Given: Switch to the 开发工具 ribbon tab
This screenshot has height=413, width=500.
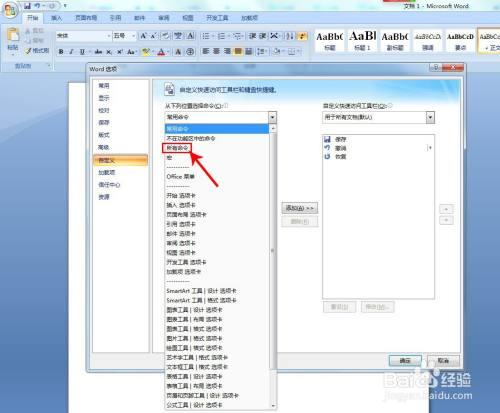Looking at the screenshot, I should tap(217, 18).
